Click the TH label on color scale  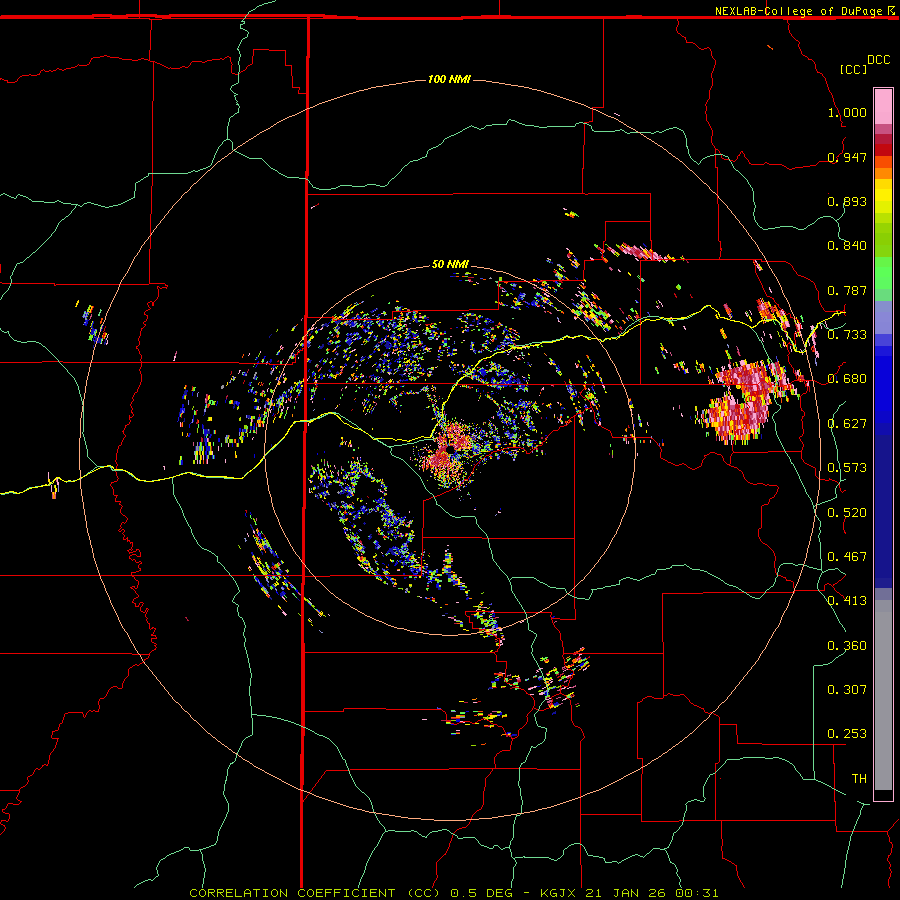point(859,779)
